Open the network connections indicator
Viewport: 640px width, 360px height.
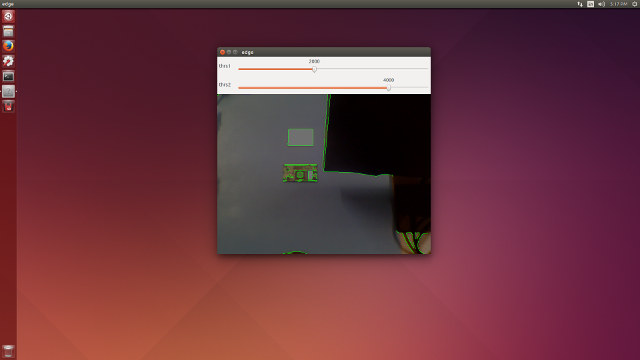point(580,4)
